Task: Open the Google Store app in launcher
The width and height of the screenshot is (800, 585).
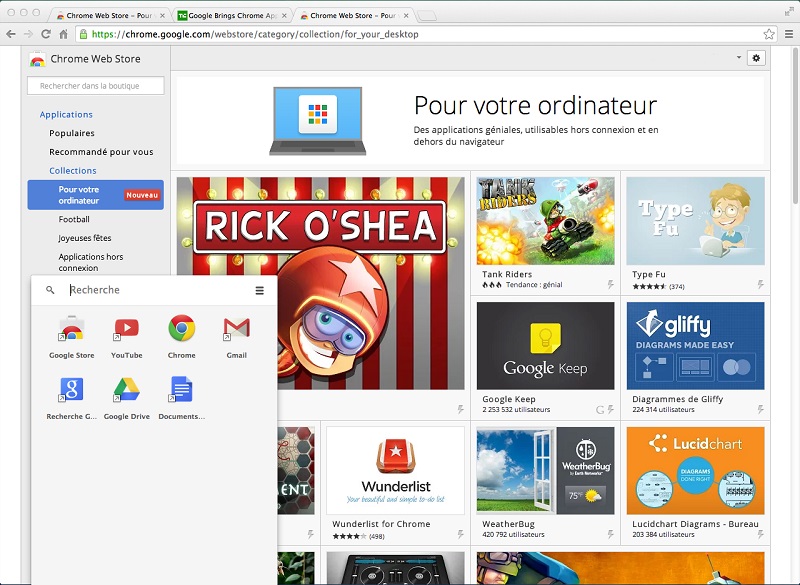Action: coord(71,328)
